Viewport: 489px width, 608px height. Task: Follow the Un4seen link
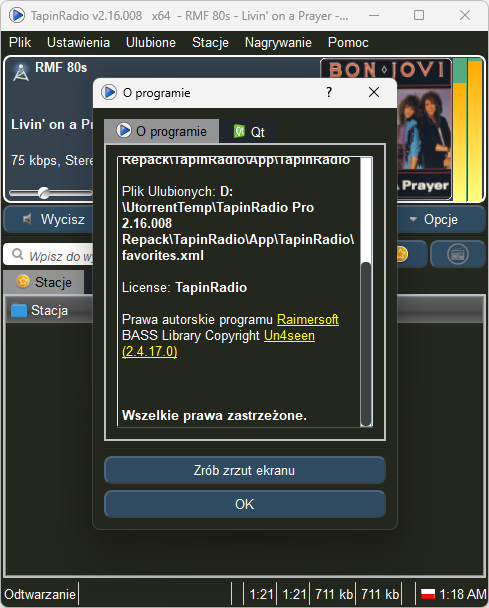tap(289, 335)
